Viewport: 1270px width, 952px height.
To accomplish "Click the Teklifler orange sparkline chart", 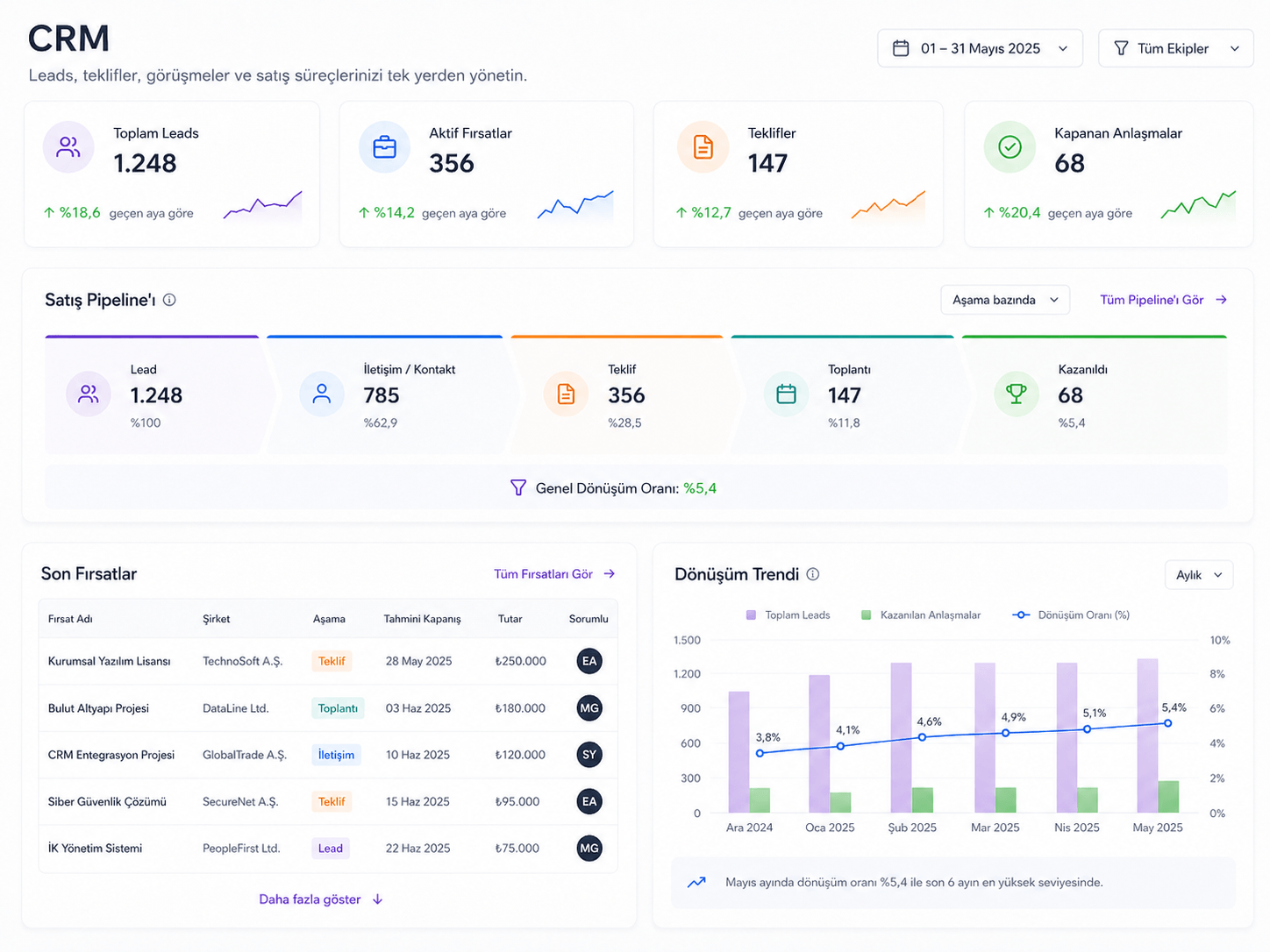I will click(x=888, y=205).
